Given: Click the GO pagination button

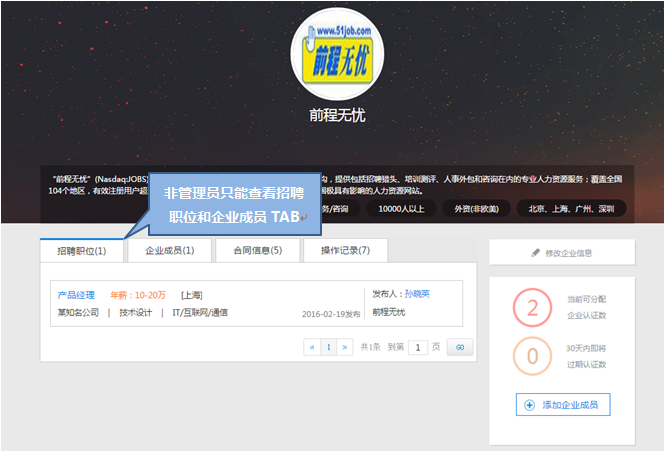Looking at the screenshot, I should coord(460,347).
